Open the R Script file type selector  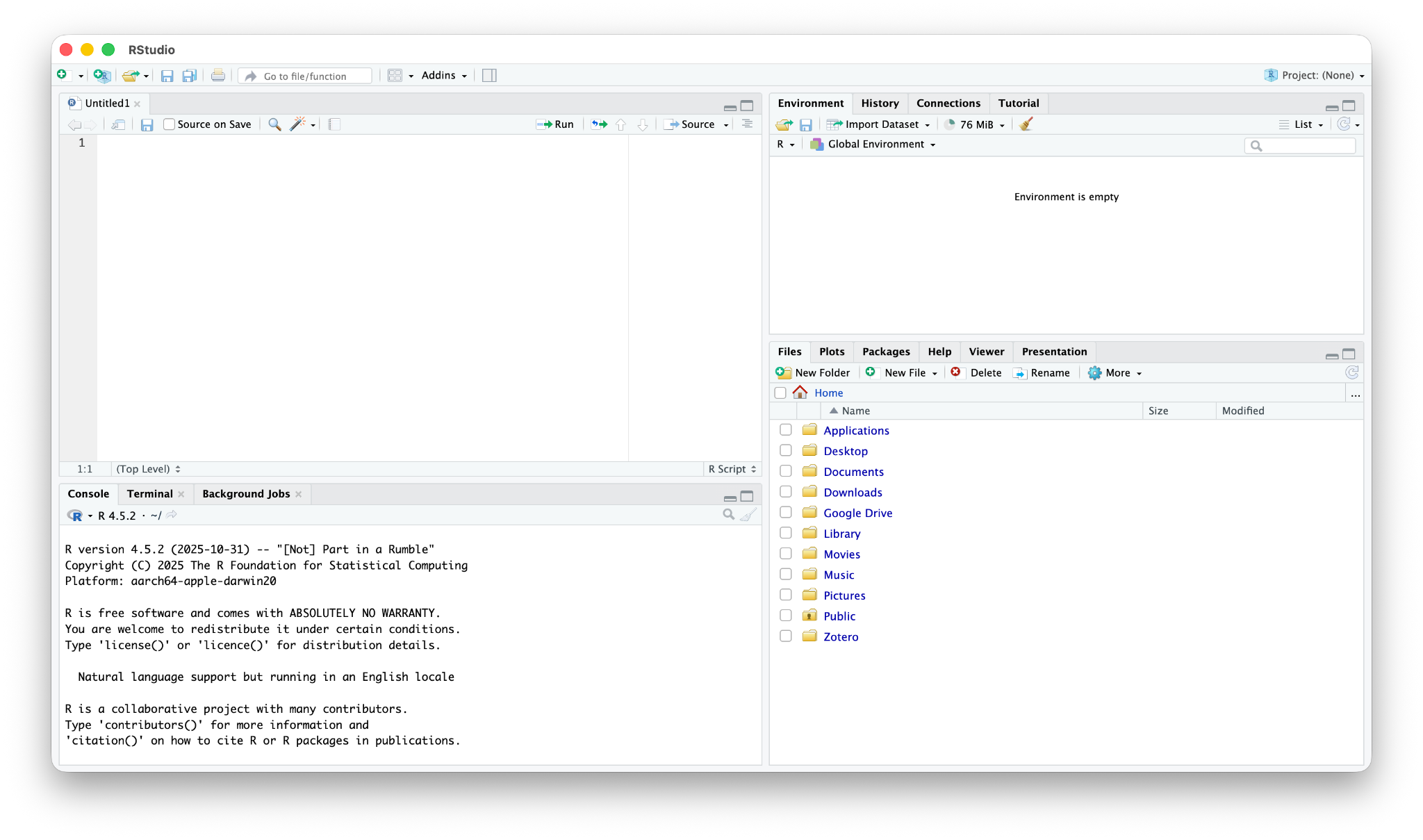732,469
